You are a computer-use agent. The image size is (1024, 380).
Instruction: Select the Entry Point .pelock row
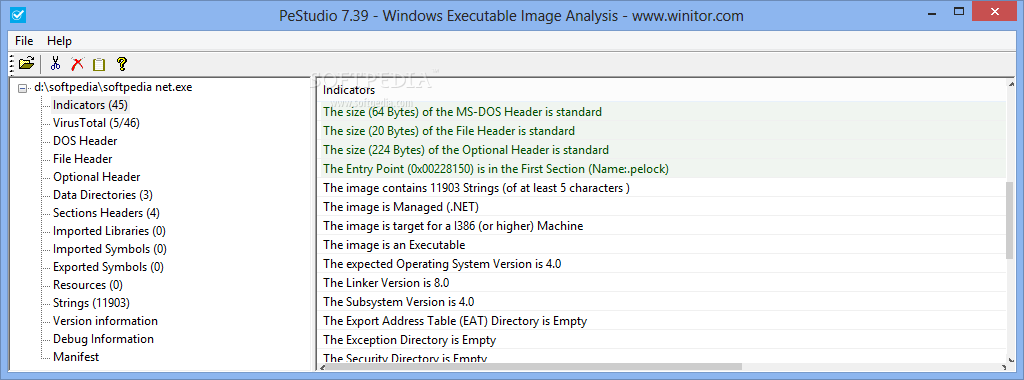point(663,168)
